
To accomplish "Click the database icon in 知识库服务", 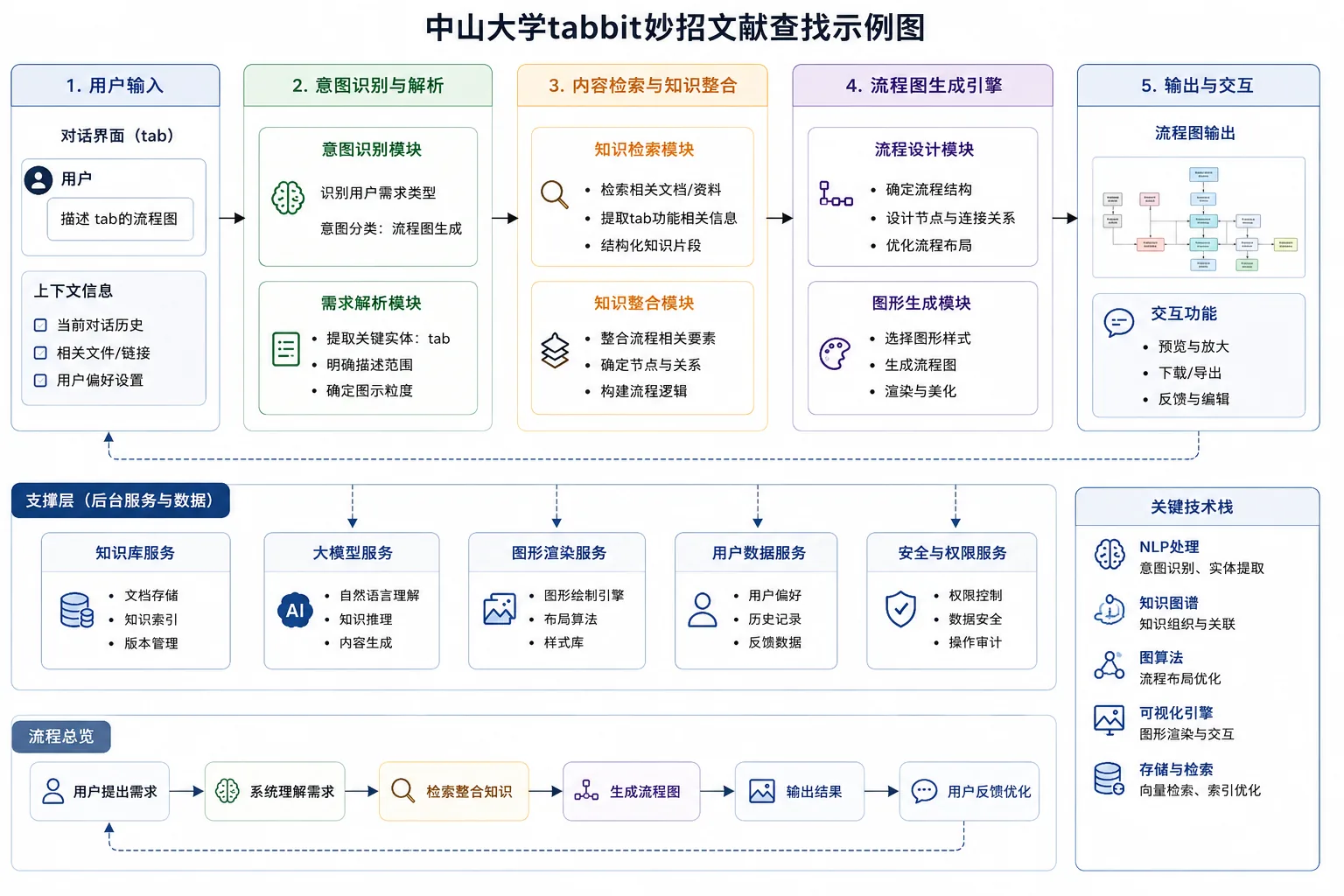I will tap(77, 610).
